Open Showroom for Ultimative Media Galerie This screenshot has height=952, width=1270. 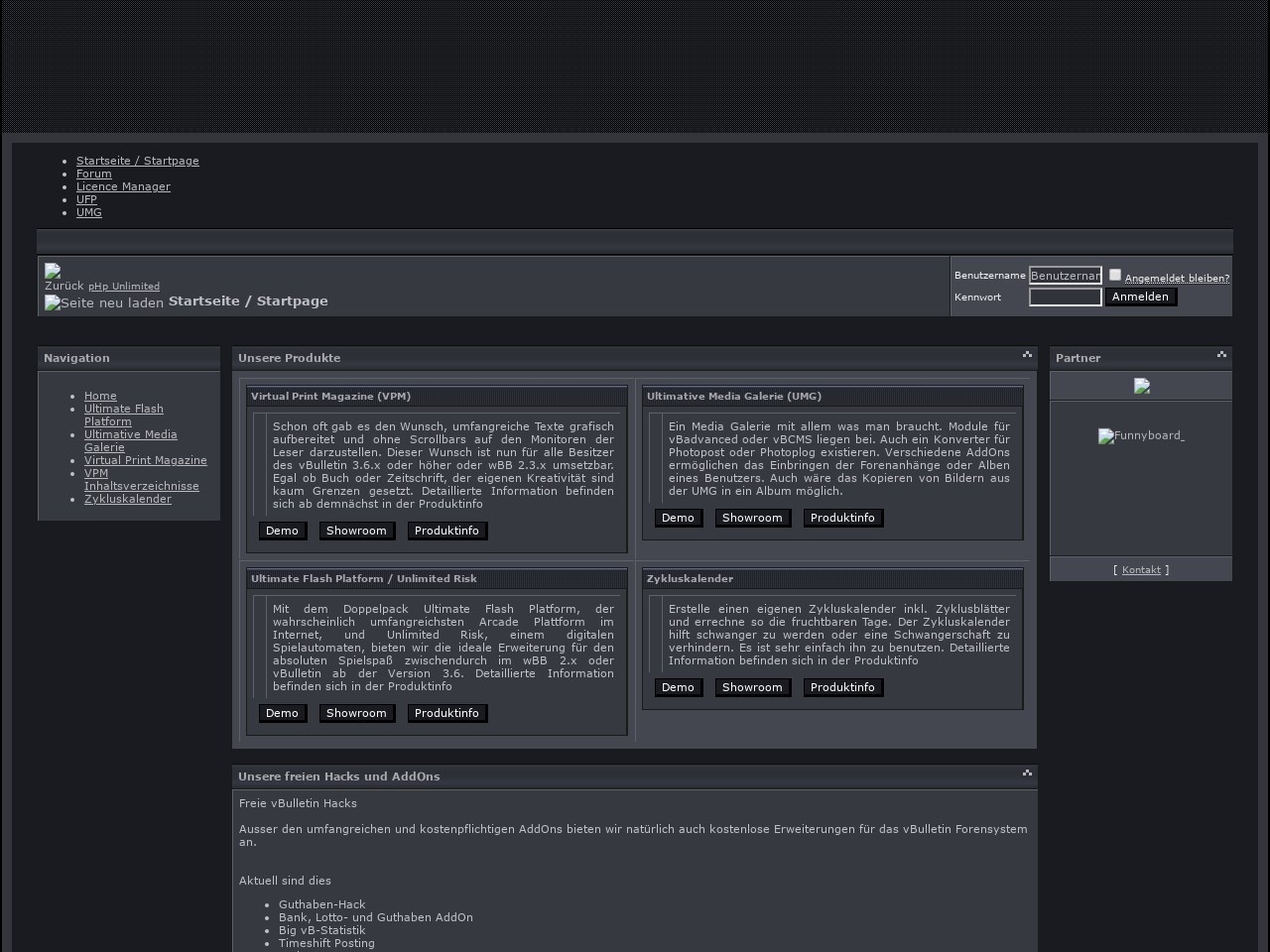[752, 519]
